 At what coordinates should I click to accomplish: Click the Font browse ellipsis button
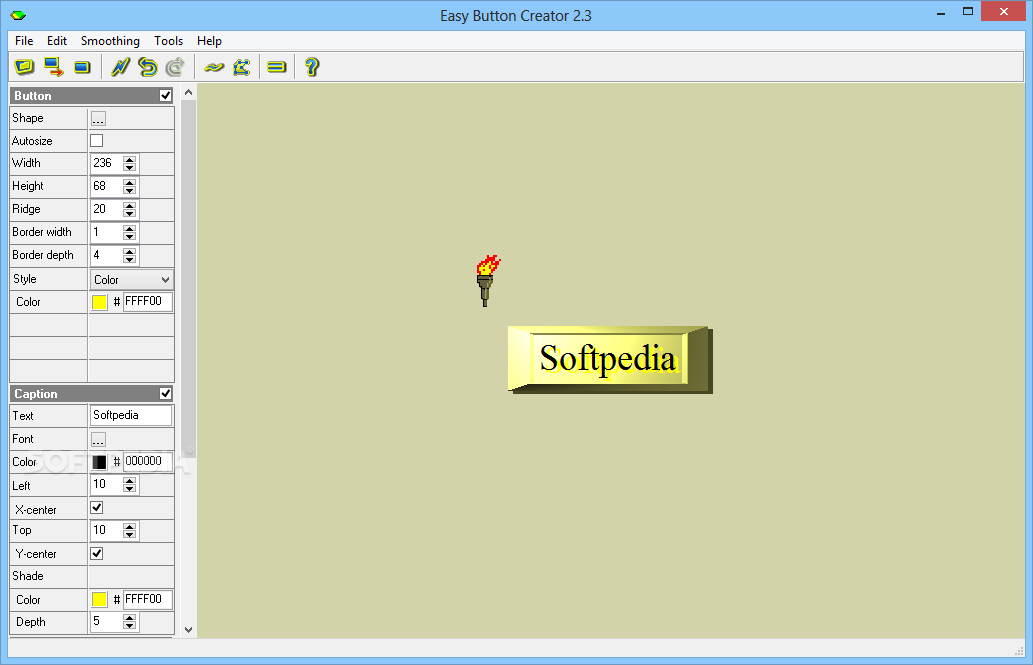(98, 440)
